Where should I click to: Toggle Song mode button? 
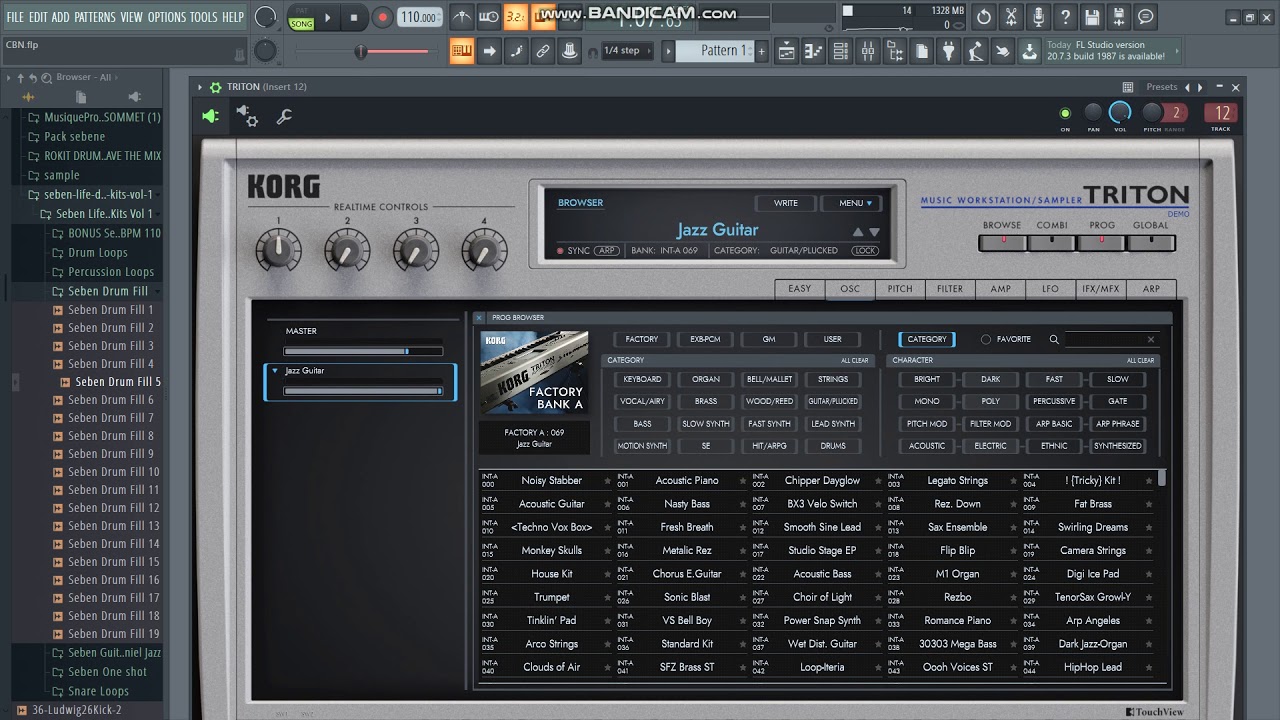pyautogui.click(x=302, y=23)
